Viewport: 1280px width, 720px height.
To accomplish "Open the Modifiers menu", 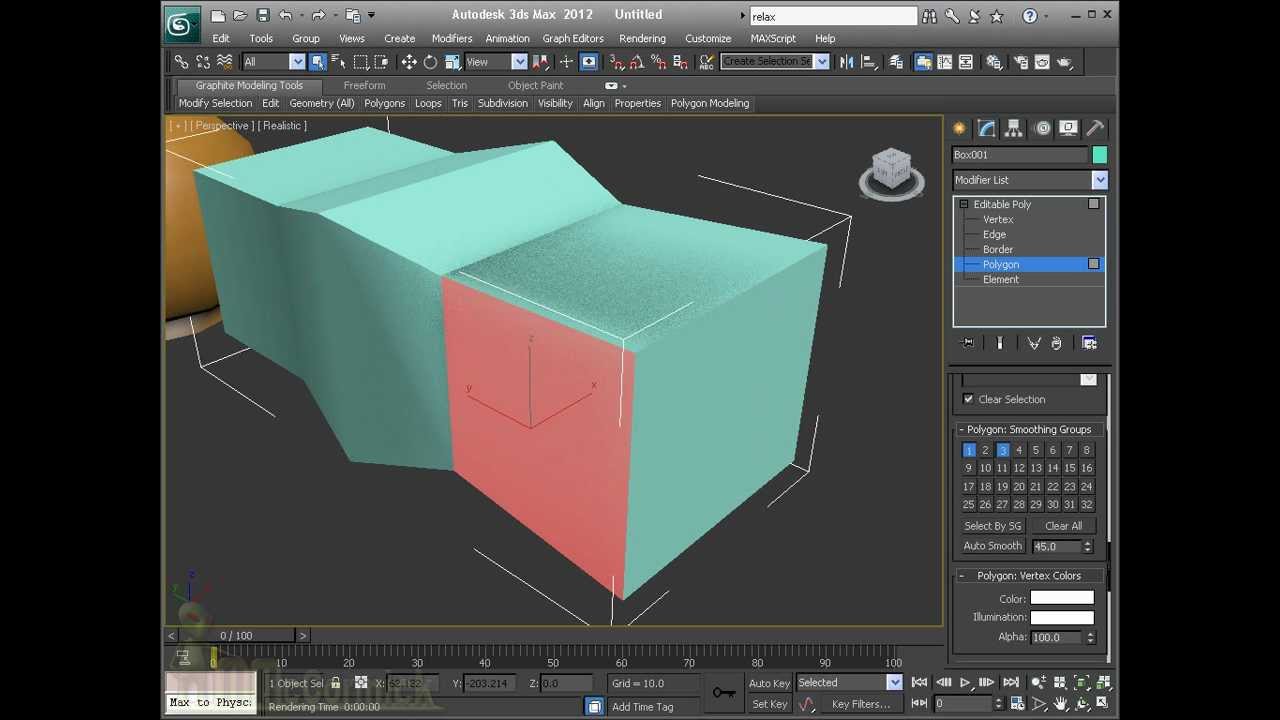I will [x=452, y=38].
